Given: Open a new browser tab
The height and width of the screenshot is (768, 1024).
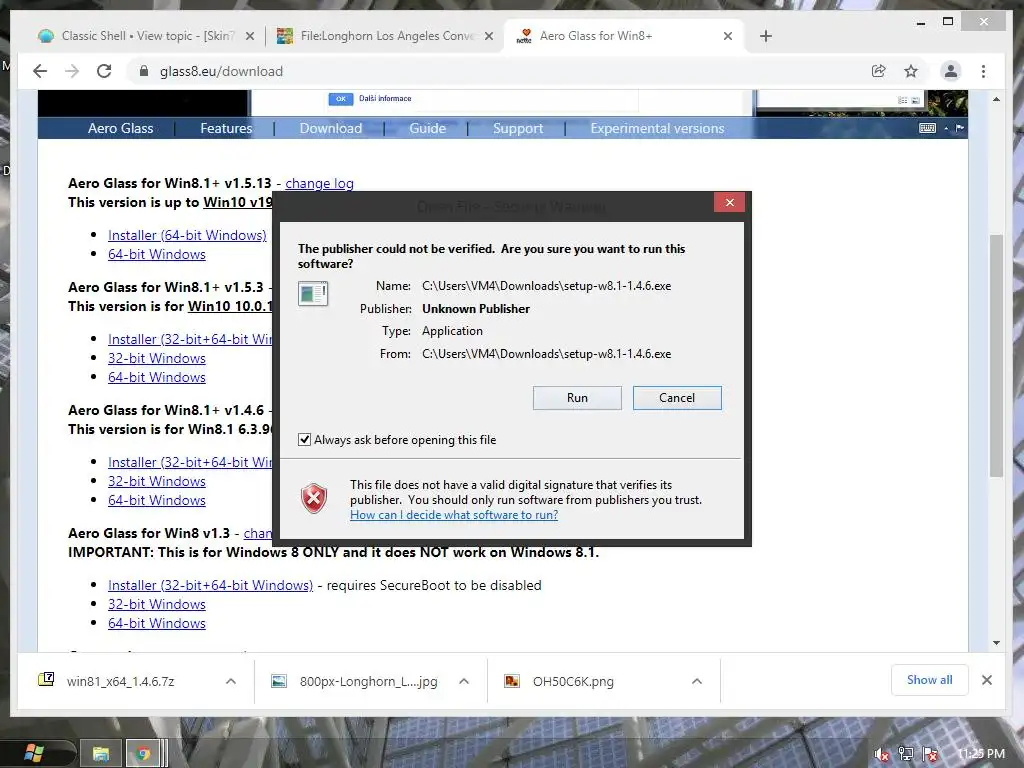Looking at the screenshot, I should tap(766, 36).
